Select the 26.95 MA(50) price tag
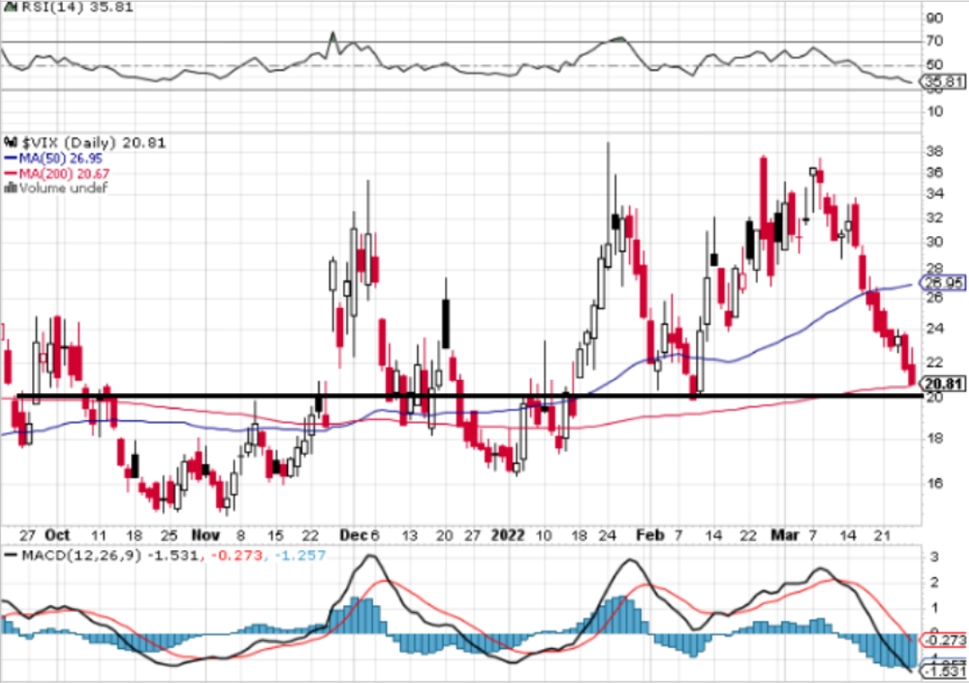The height and width of the screenshot is (683, 969). pyautogui.click(x=943, y=283)
